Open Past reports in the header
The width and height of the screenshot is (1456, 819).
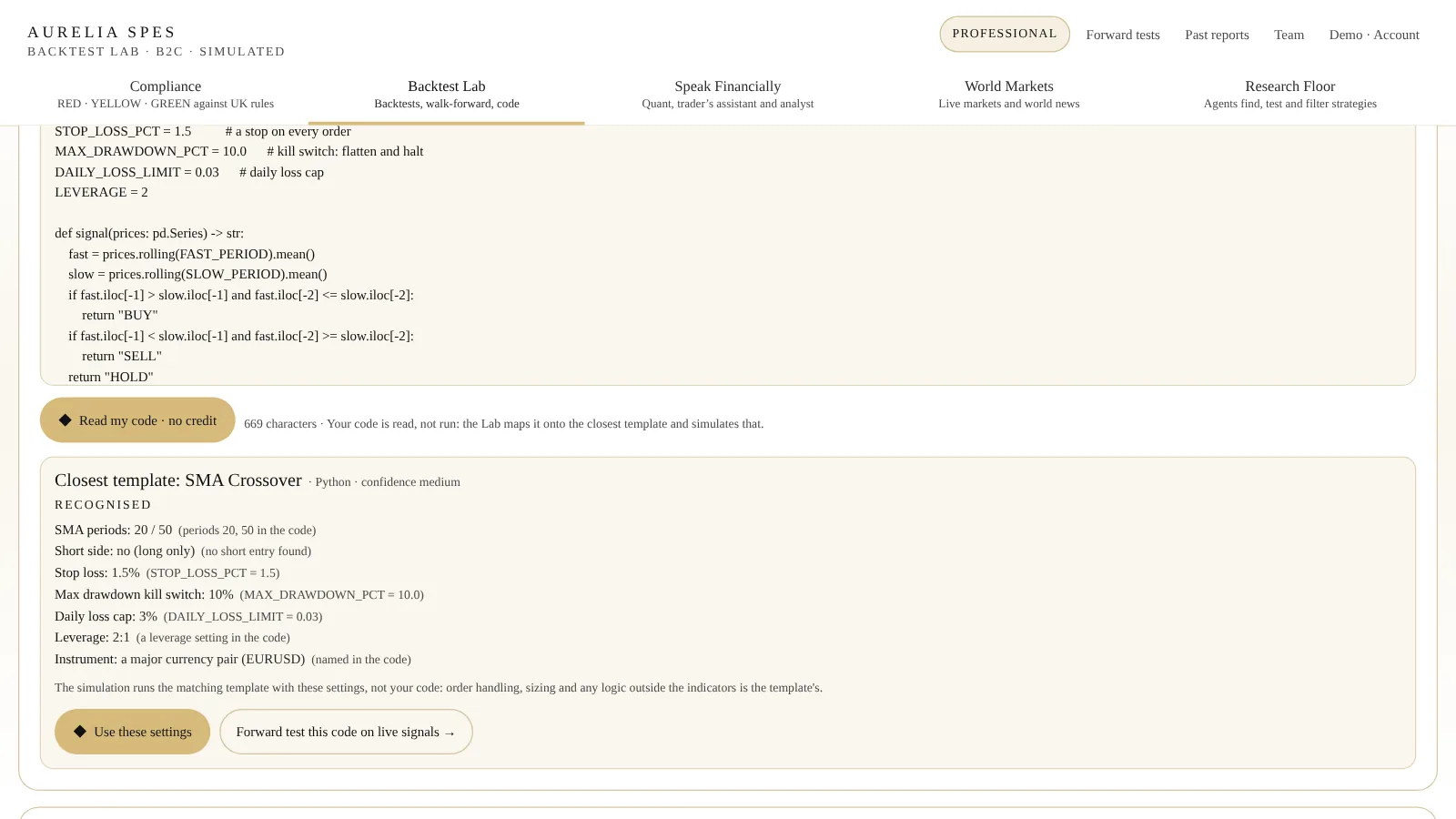(x=1217, y=35)
